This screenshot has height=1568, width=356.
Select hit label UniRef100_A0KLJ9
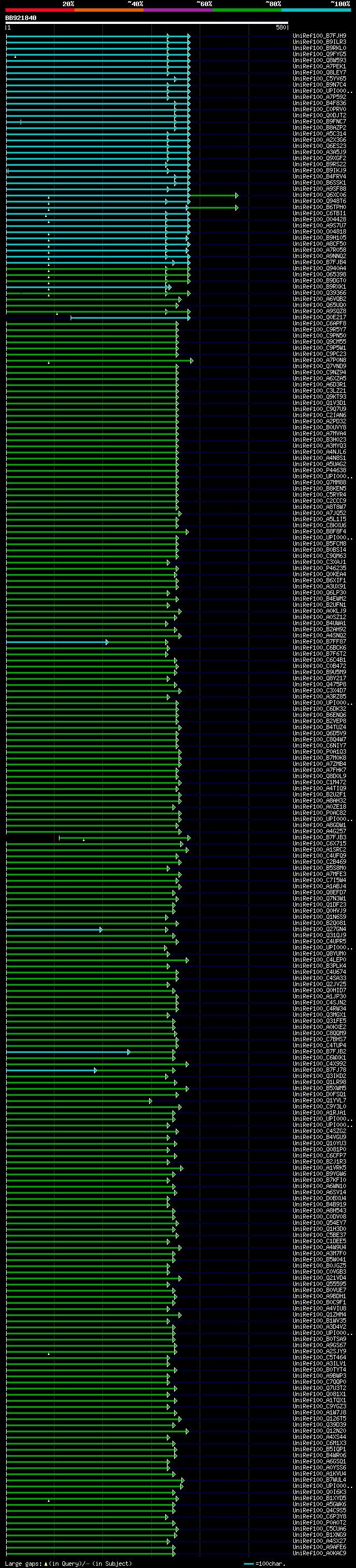pyautogui.click(x=319, y=611)
